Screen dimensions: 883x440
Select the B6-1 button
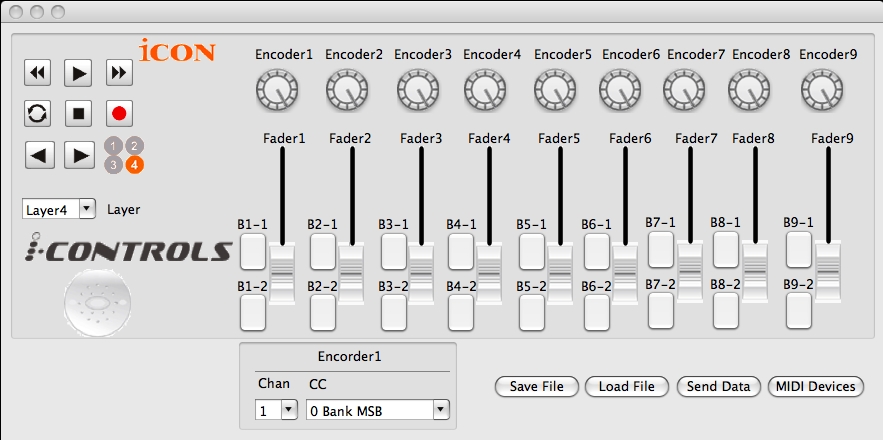597,252
